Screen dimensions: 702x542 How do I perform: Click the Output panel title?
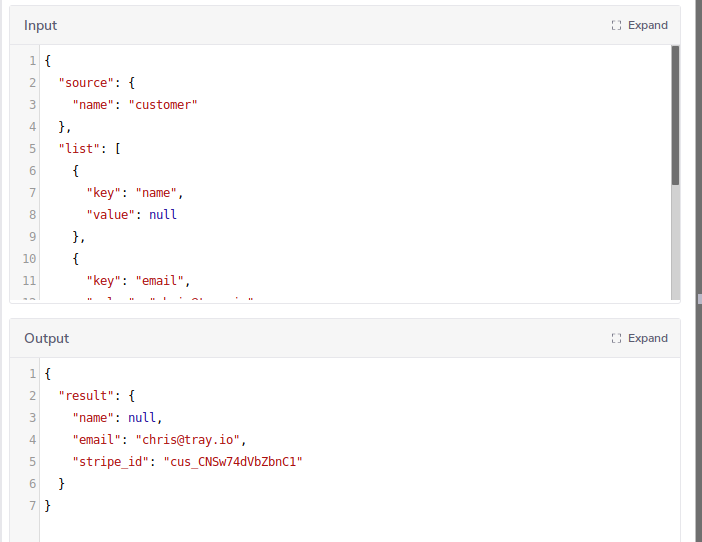click(47, 339)
